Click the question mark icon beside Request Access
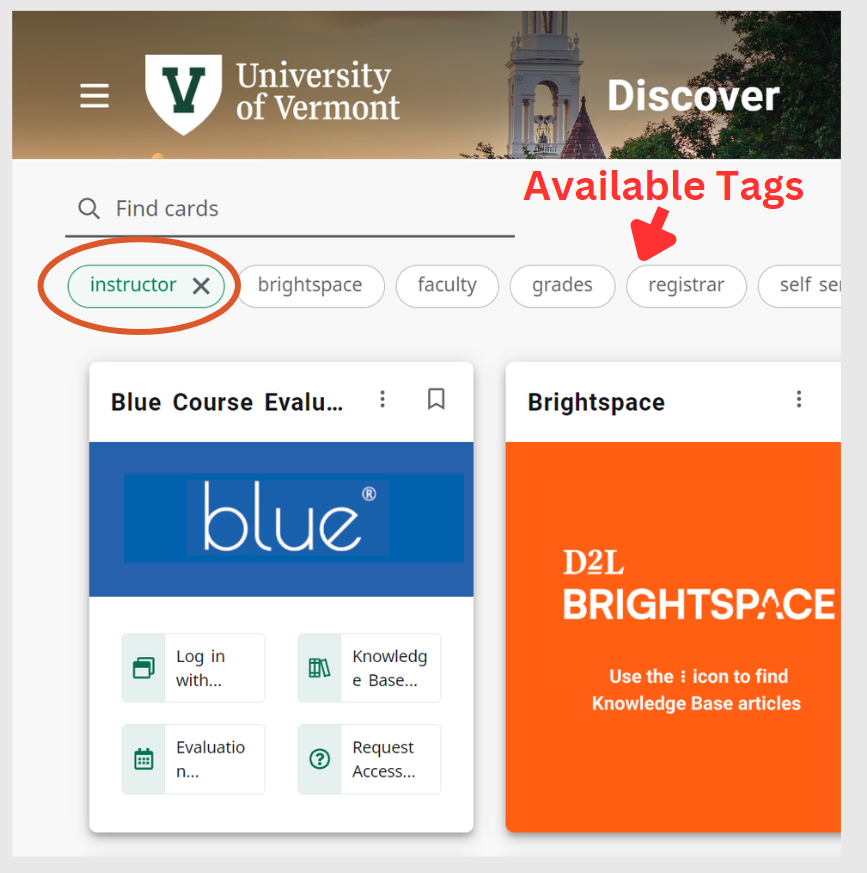 click(x=320, y=759)
